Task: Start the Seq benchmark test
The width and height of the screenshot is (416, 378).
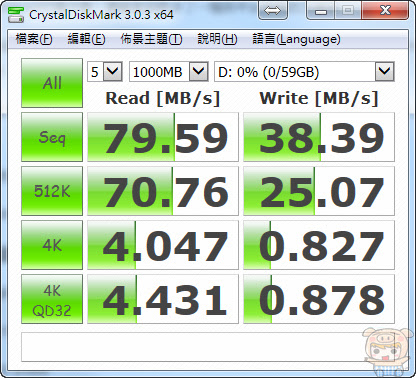Action: coord(52,137)
